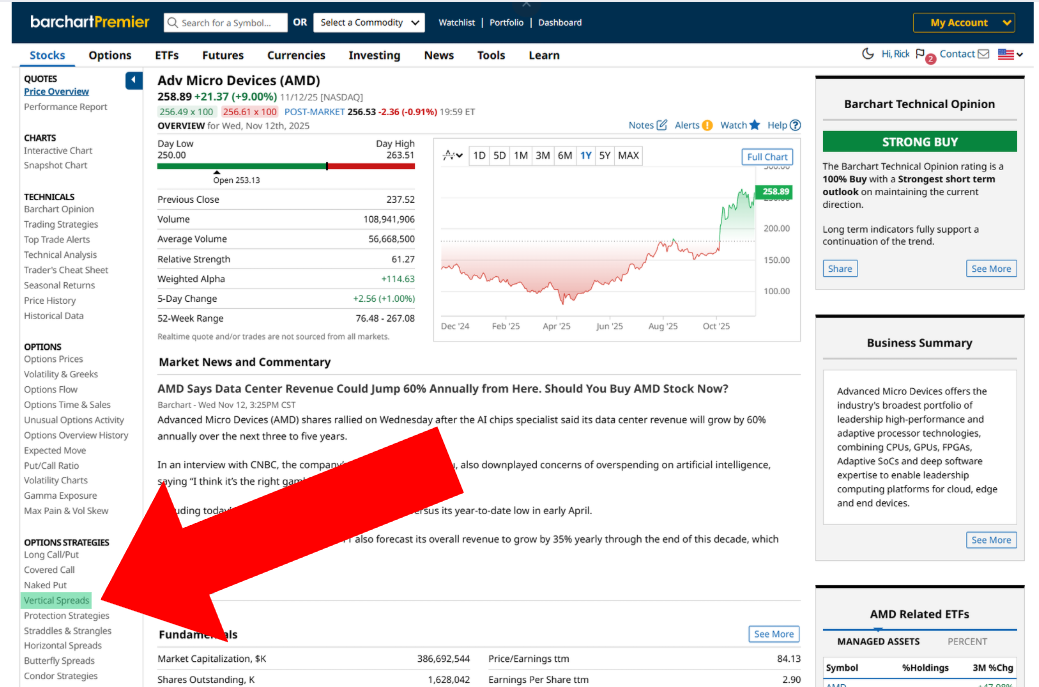Screen dimensions: 1039x687
Task: Open the Watchlist link
Action: (457, 23)
